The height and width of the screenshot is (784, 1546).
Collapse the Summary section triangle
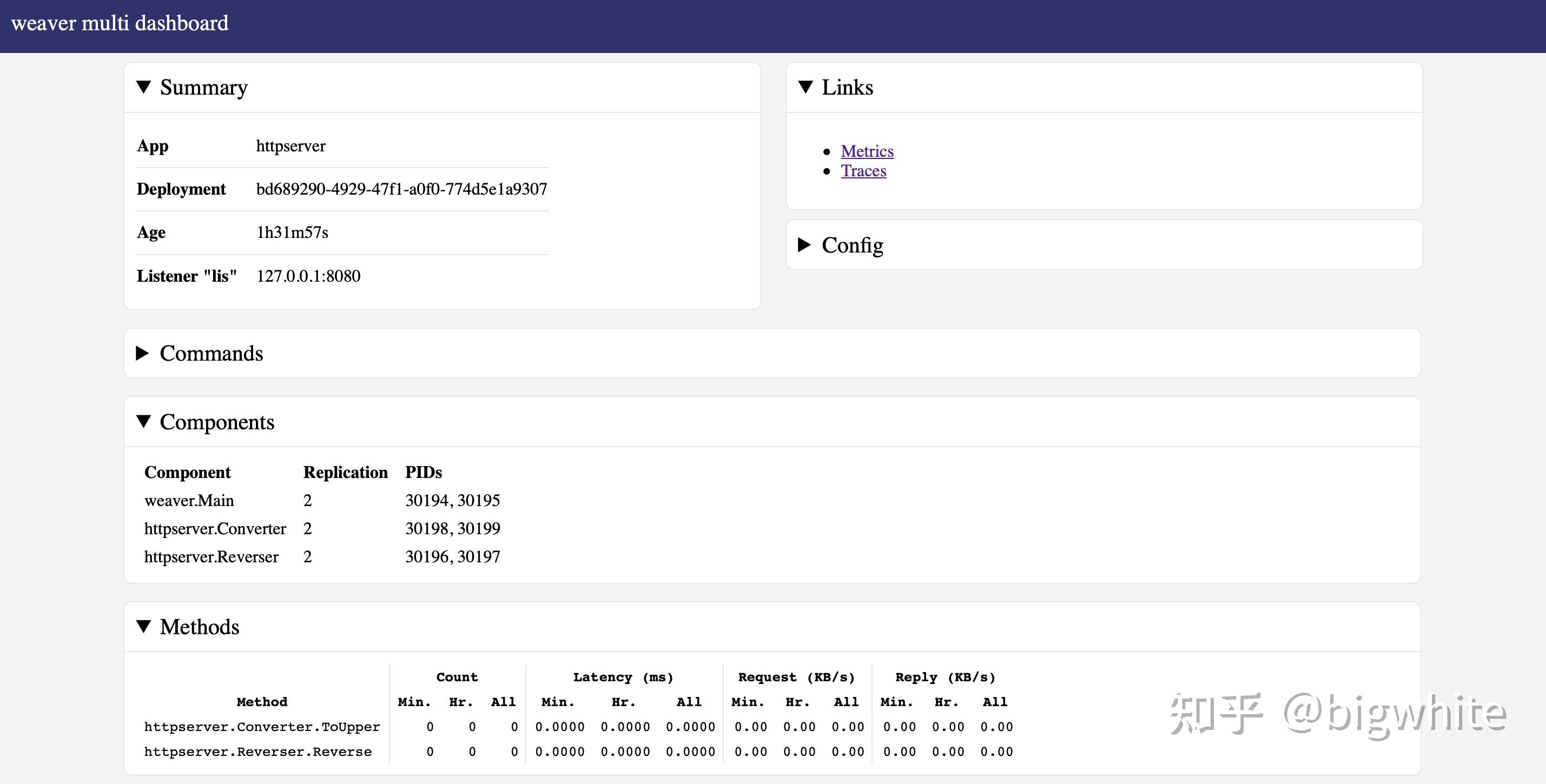pyautogui.click(x=143, y=88)
